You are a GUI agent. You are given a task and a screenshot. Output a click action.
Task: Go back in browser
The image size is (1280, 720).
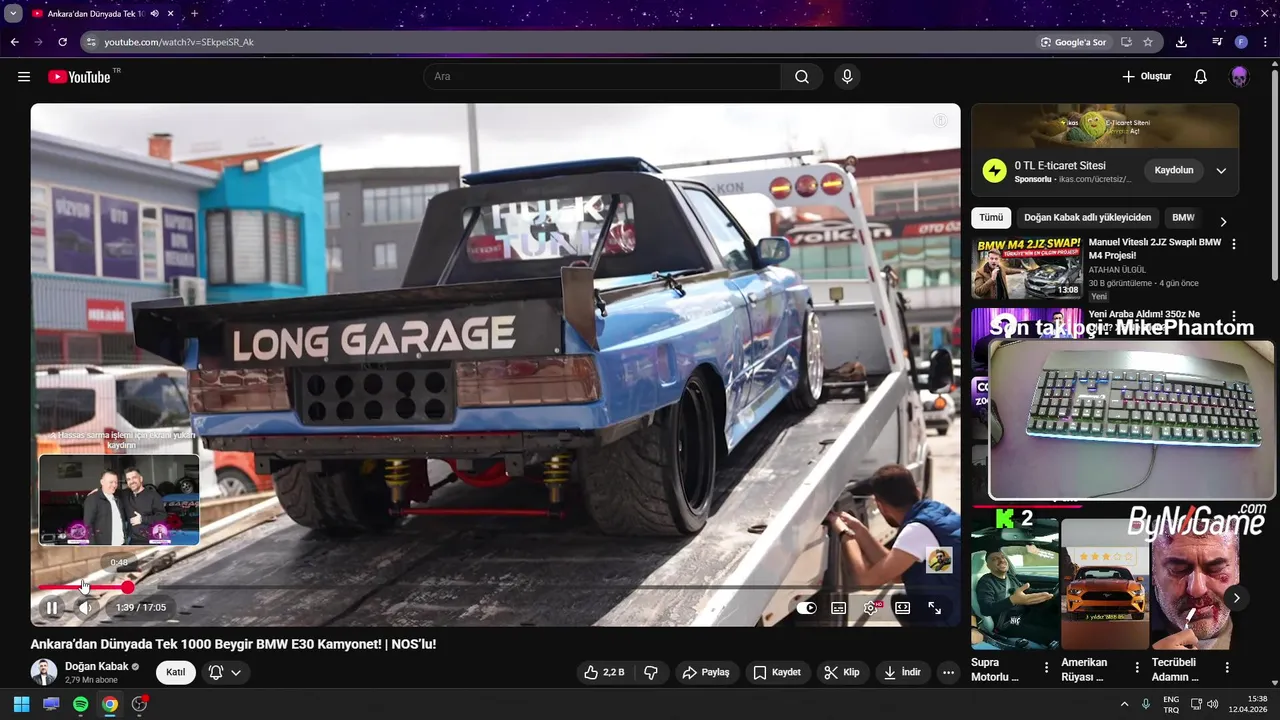coord(14,42)
